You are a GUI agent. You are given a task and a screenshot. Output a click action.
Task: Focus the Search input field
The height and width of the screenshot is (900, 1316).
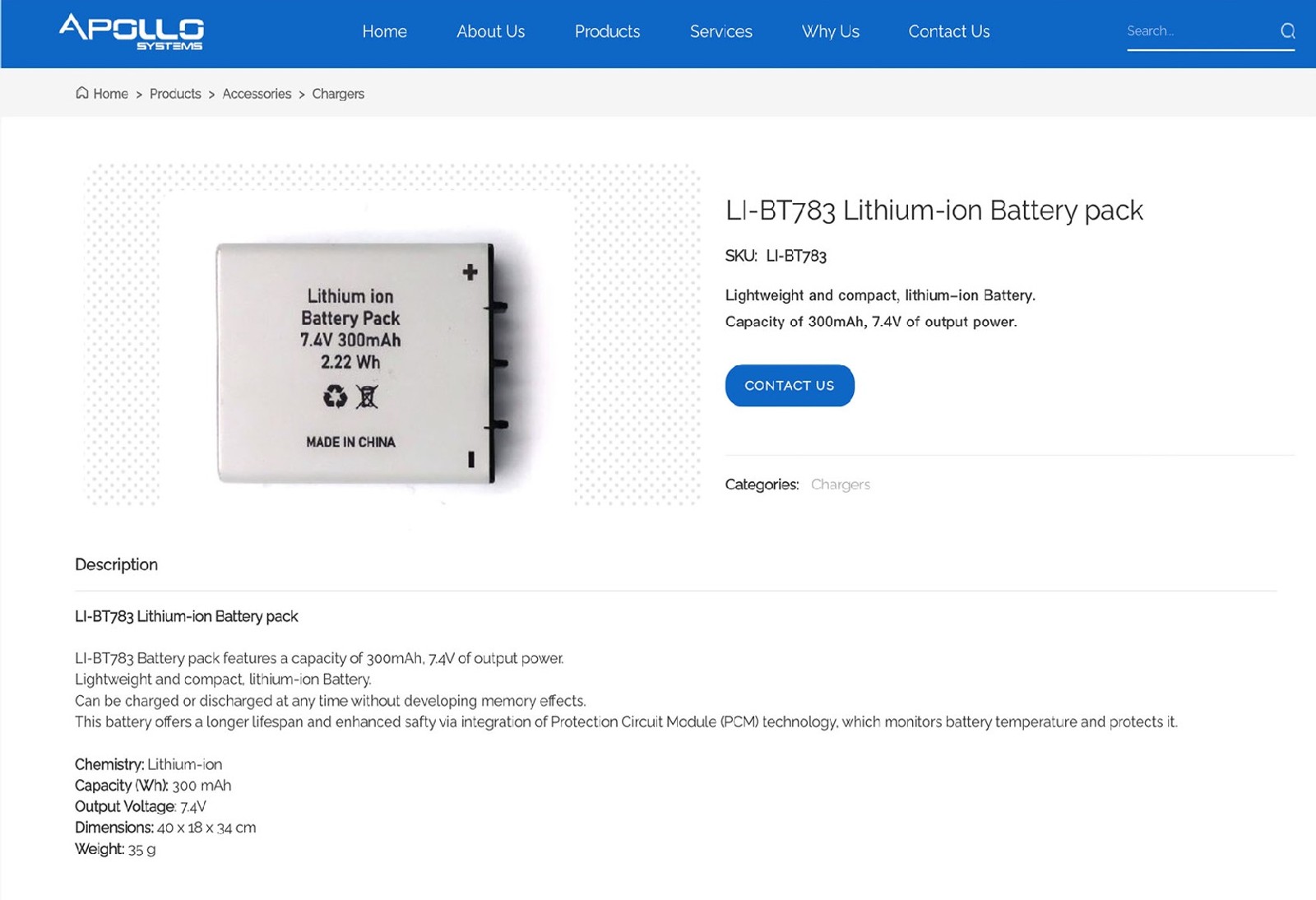coord(1197,31)
